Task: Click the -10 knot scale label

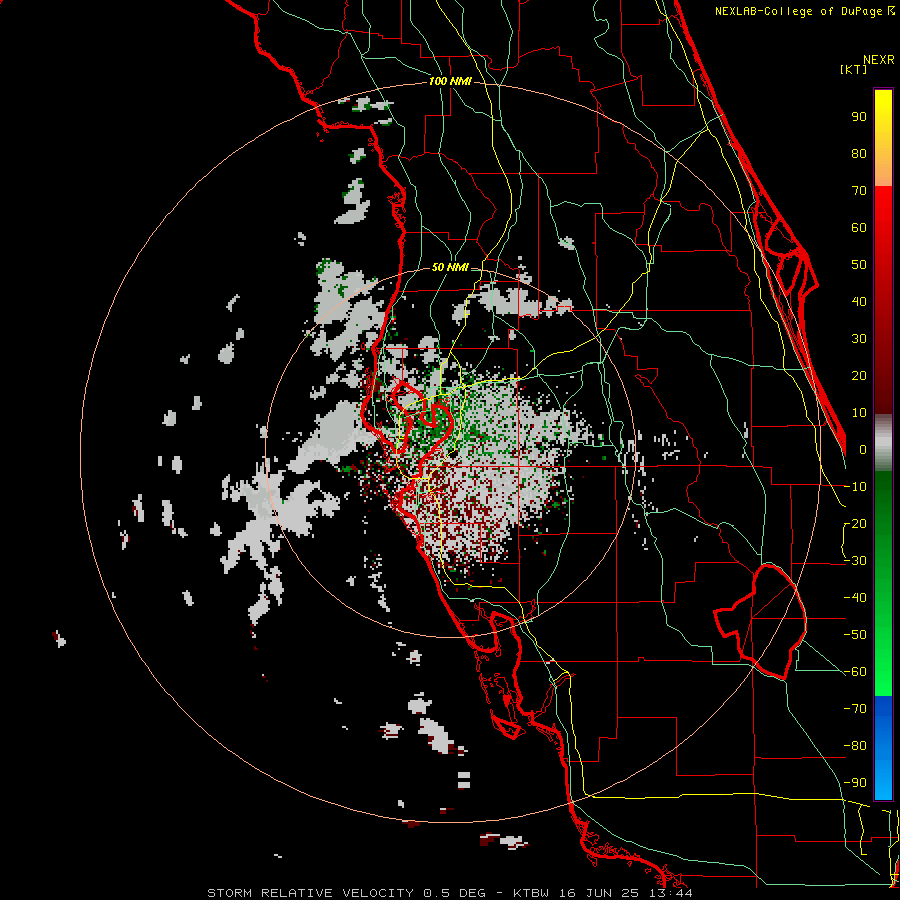Action: tap(855, 487)
